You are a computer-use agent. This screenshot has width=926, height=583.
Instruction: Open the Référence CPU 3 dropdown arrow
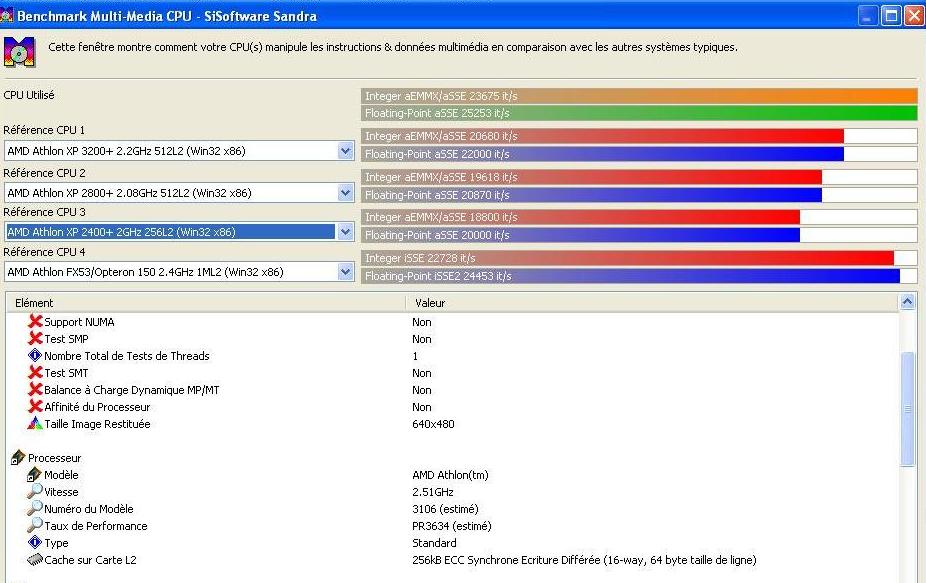(x=345, y=232)
